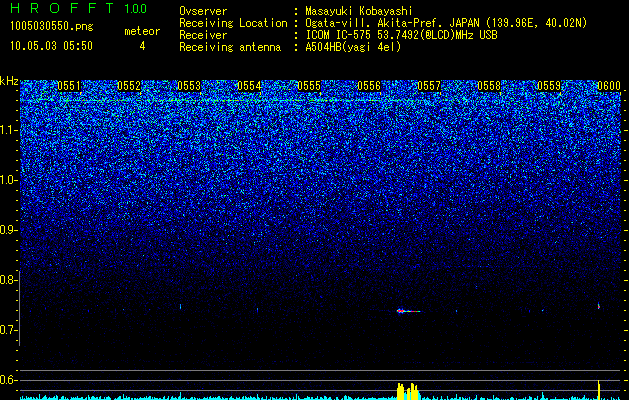Click the version number 1.00
Image resolution: width=629 pixels, height=400 pixels.
click(x=136, y=8)
